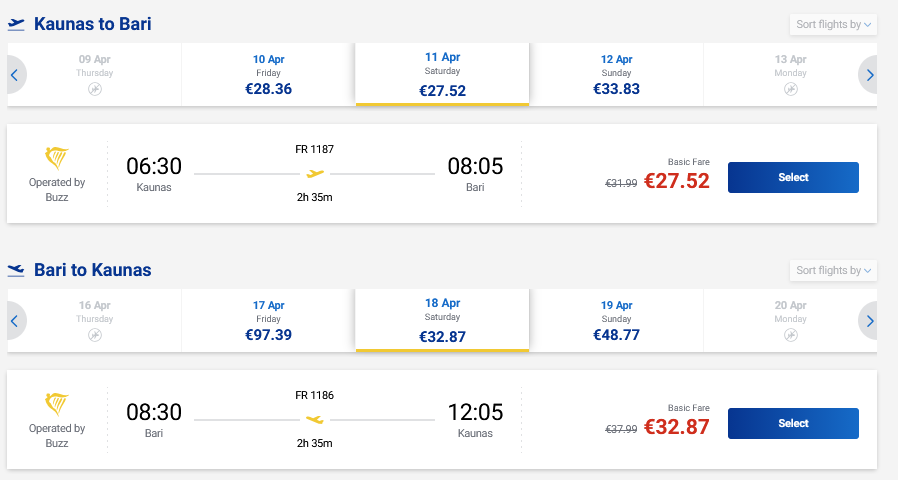The width and height of the screenshot is (898, 480).
Task: Show earlier dates for Bari to Kaunas
Action: tap(15, 321)
